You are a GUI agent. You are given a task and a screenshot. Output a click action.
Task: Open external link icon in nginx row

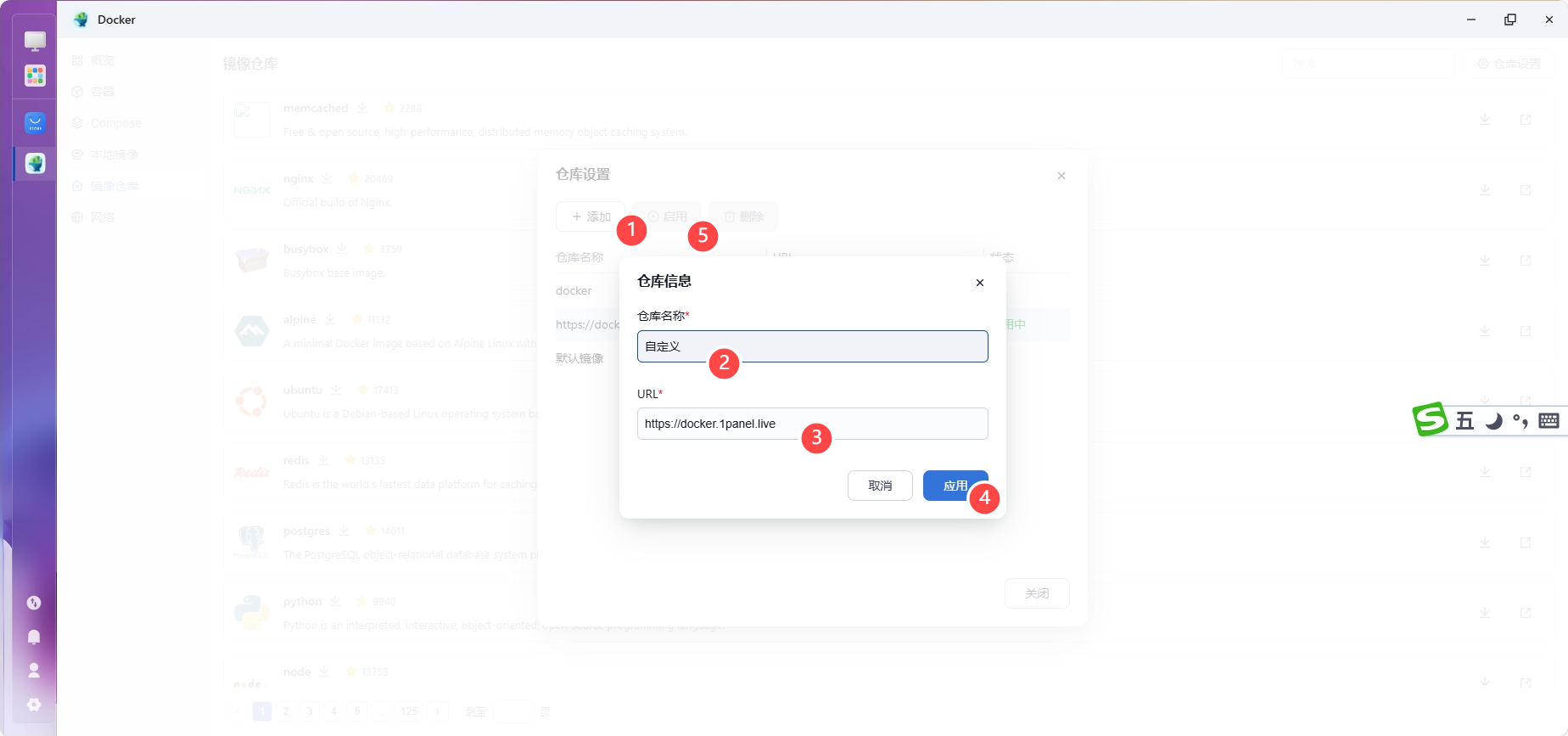coord(1526,190)
